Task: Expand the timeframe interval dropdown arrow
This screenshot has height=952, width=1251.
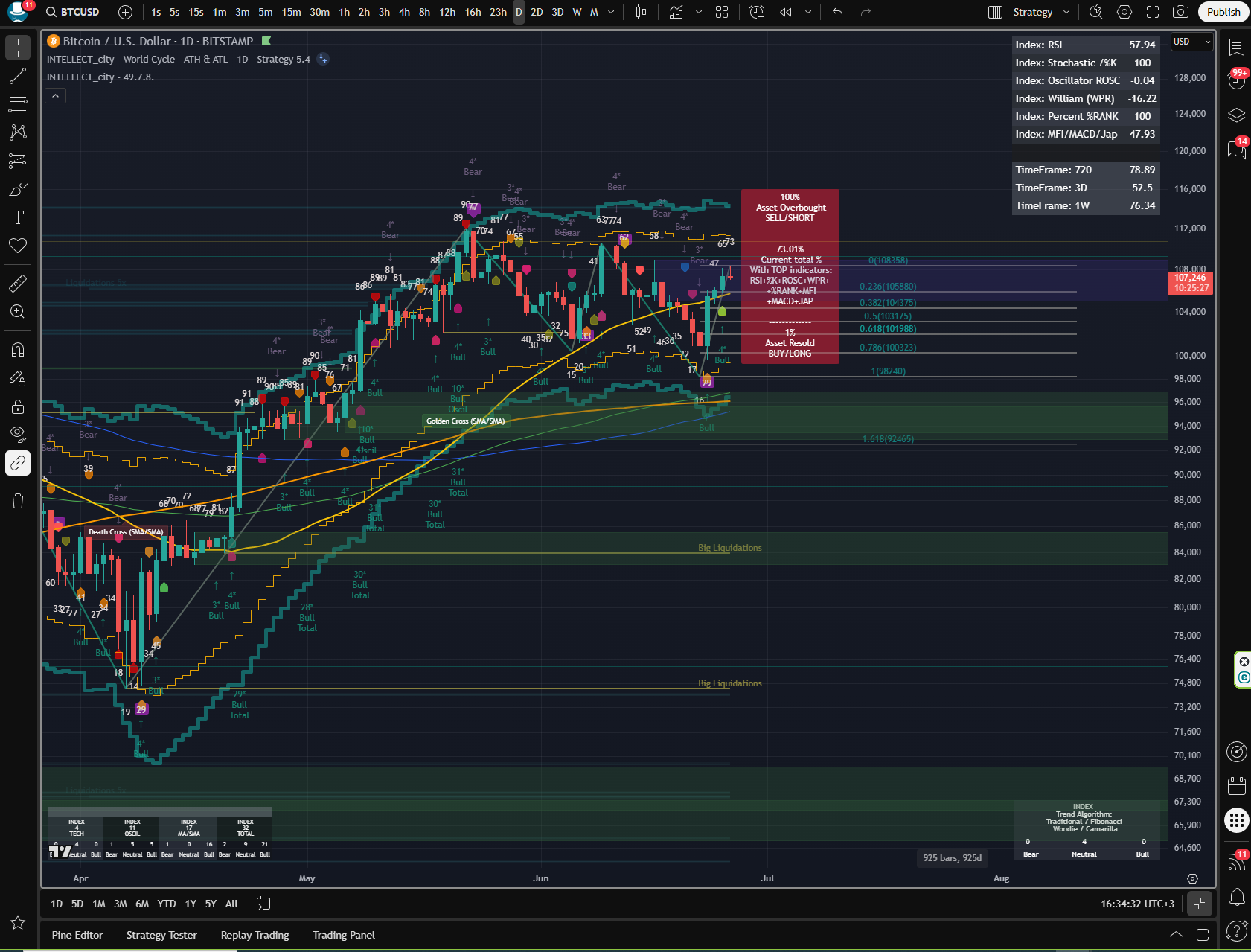Action: (x=611, y=12)
